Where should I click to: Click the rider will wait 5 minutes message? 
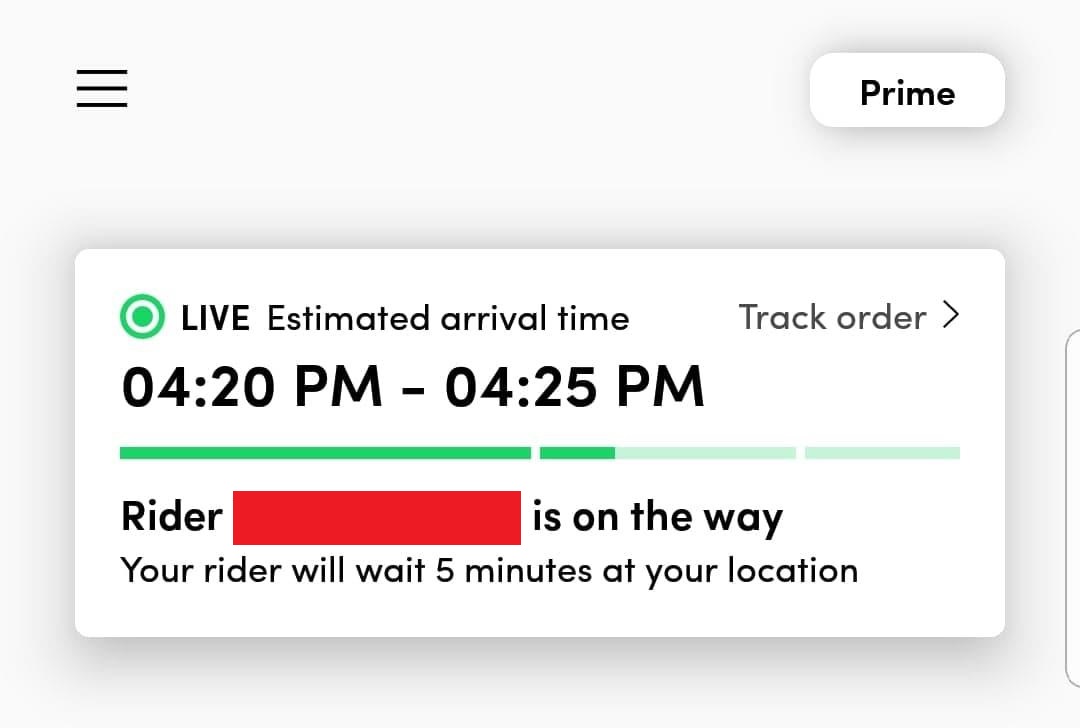coord(489,572)
